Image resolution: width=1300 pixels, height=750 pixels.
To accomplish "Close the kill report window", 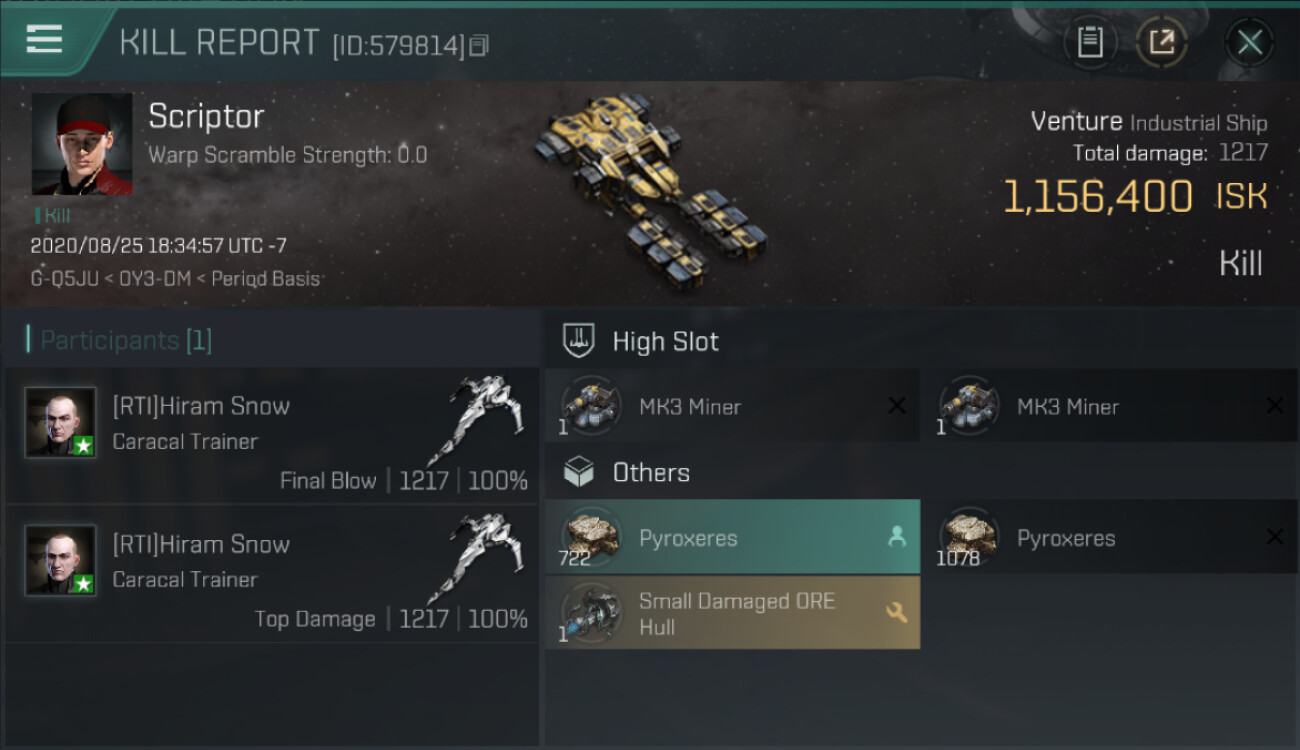I will click(1249, 42).
